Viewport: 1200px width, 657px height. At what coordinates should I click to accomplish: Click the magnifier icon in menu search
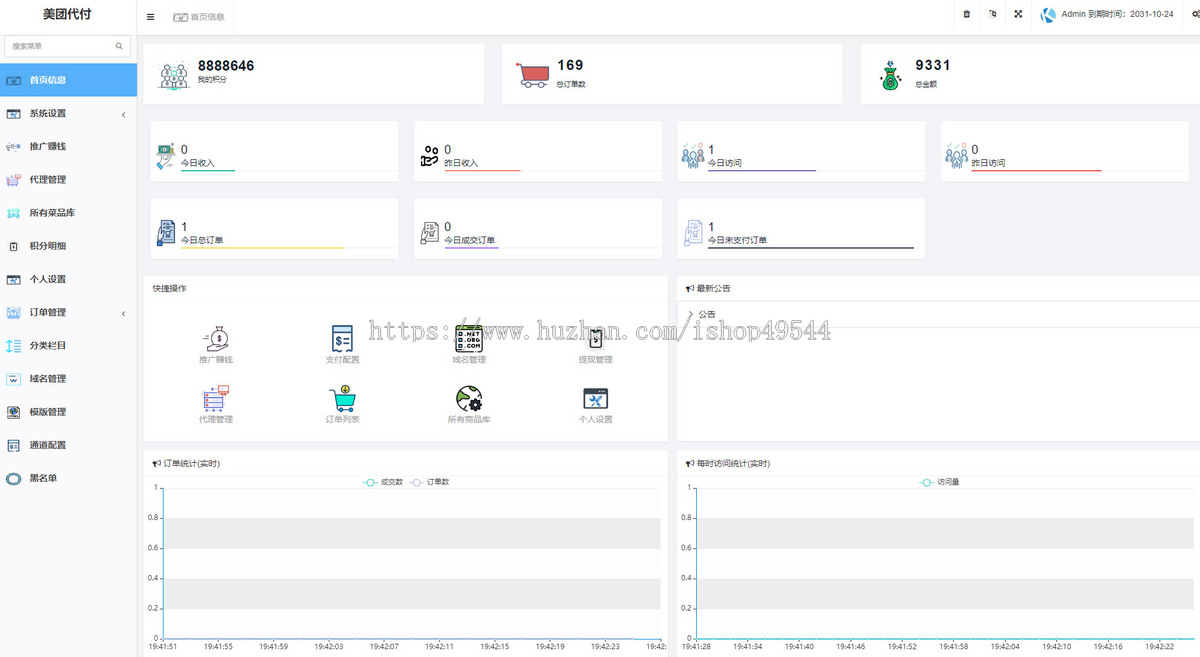[119, 46]
